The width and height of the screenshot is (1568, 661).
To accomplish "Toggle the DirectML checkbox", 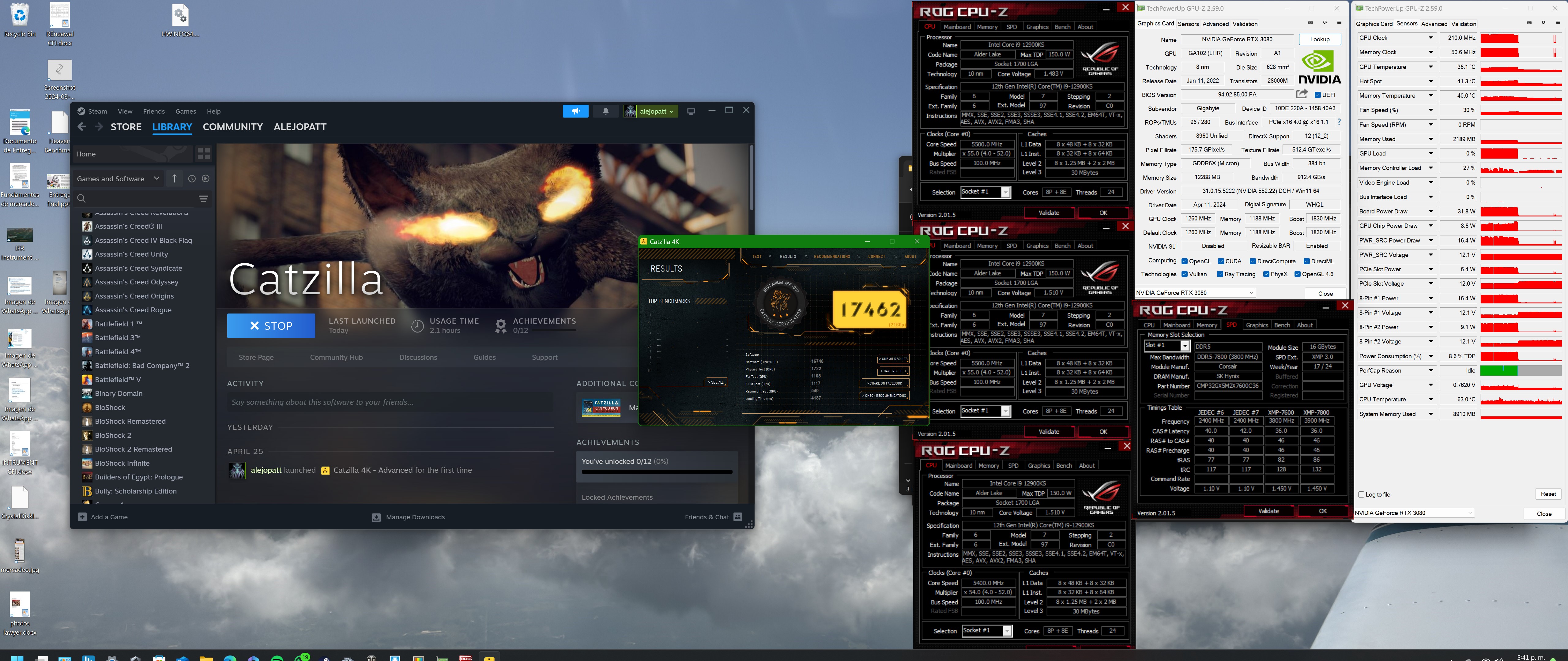I will pyautogui.click(x=1306, y=261).
